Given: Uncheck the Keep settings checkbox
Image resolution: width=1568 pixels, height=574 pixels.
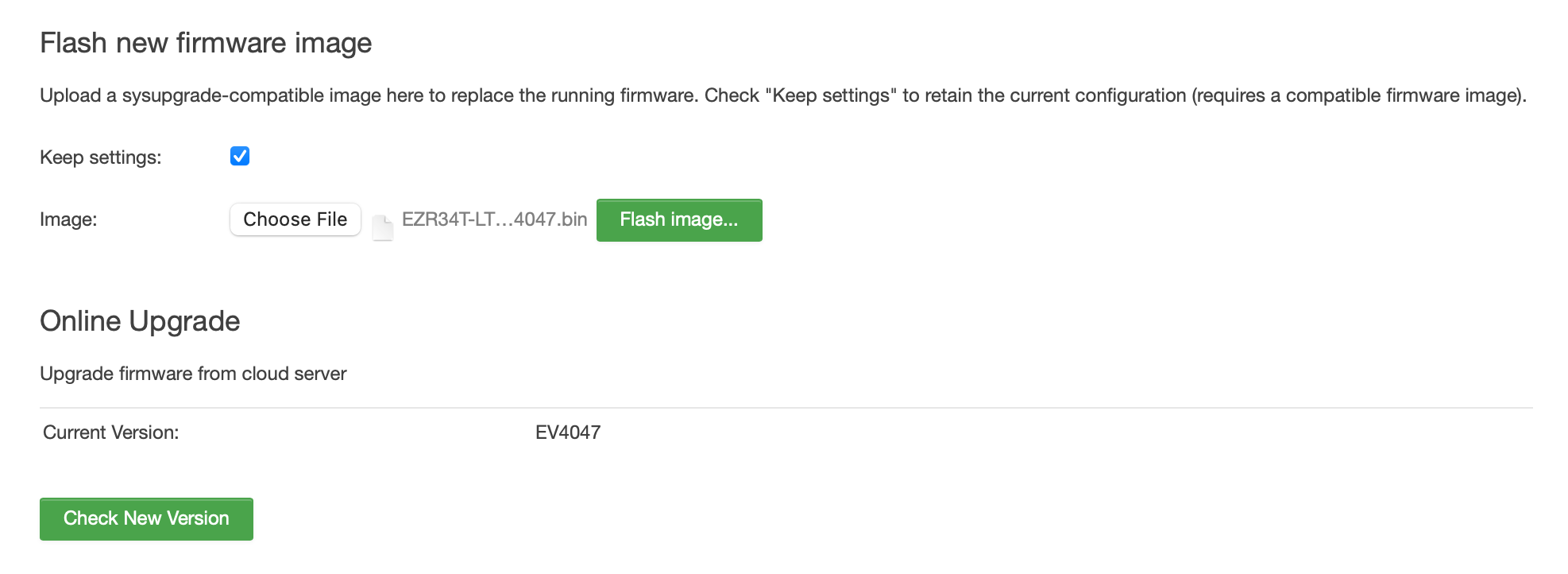Looking at the screenshot, I should (x=240, y=156).
